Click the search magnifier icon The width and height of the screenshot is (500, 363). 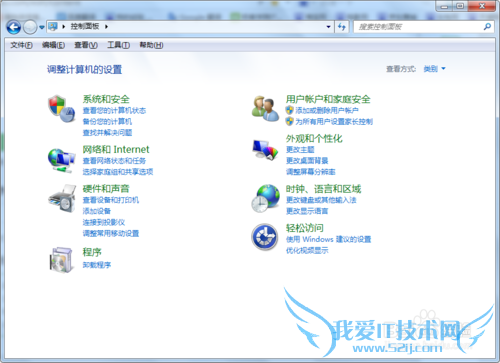tap(487, 27)
